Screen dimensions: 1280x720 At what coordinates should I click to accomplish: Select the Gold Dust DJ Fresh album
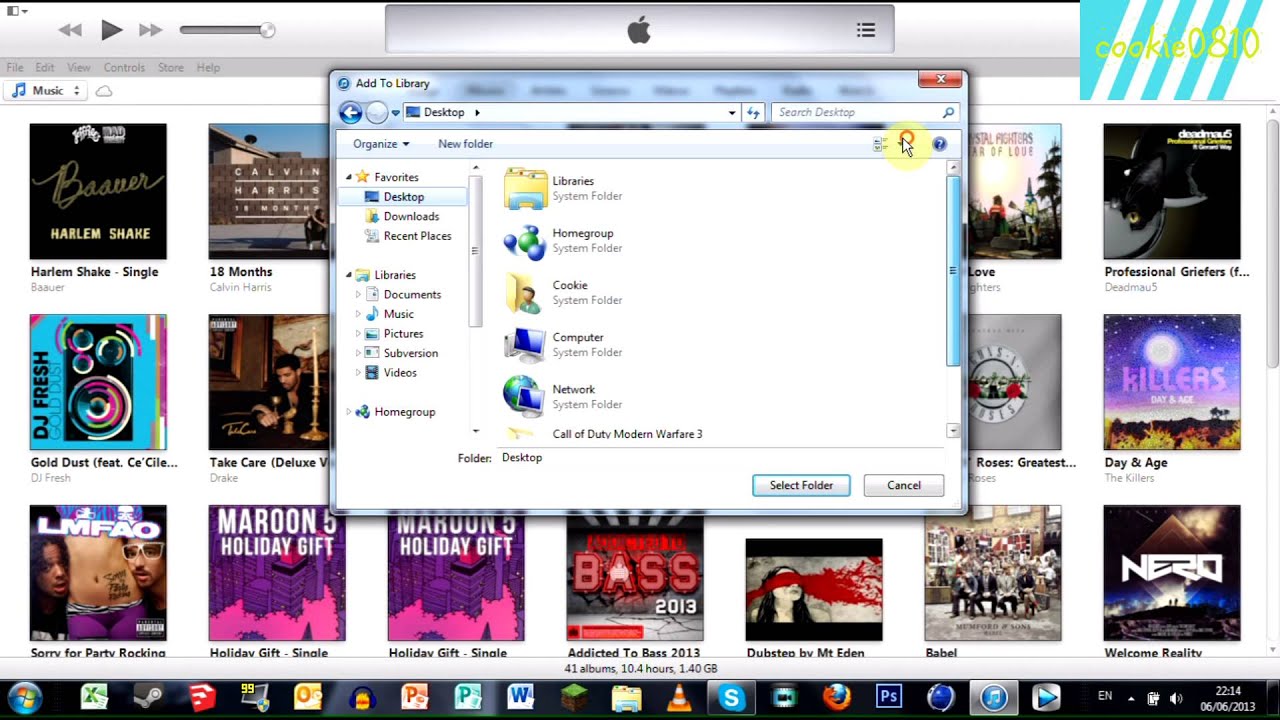click(98, 382)
